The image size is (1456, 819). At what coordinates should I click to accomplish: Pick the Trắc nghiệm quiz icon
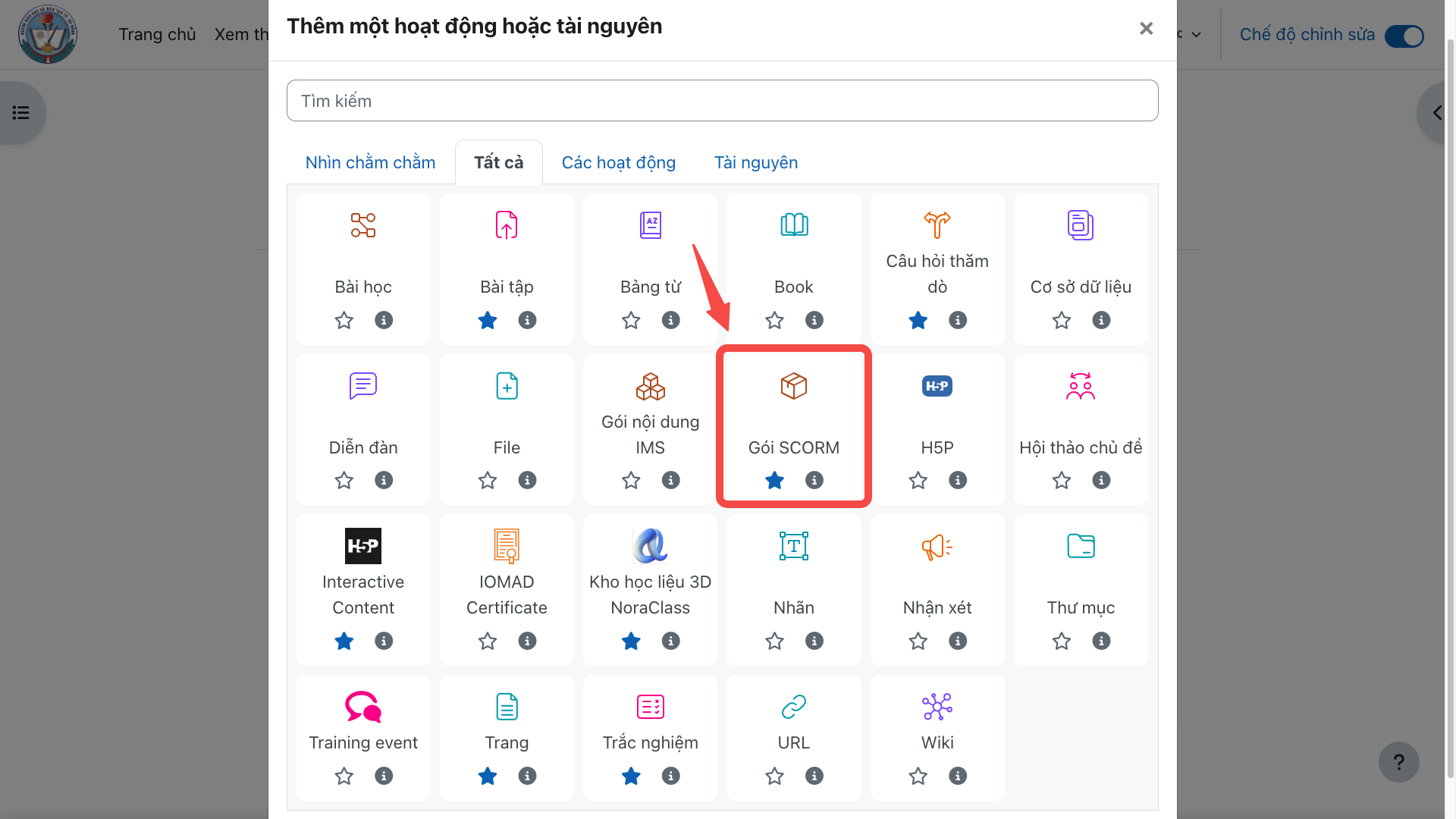[x=651, y=707]
